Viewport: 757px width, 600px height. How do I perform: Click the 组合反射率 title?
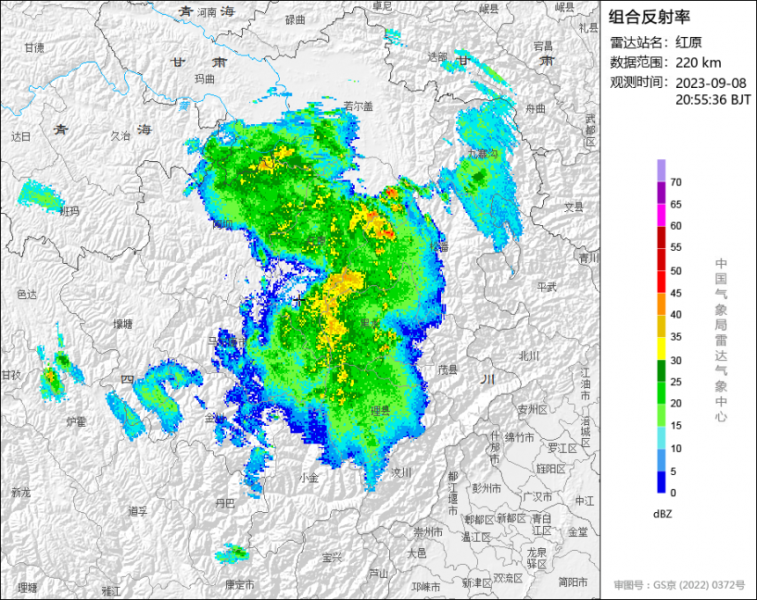[x=650, y=16]
